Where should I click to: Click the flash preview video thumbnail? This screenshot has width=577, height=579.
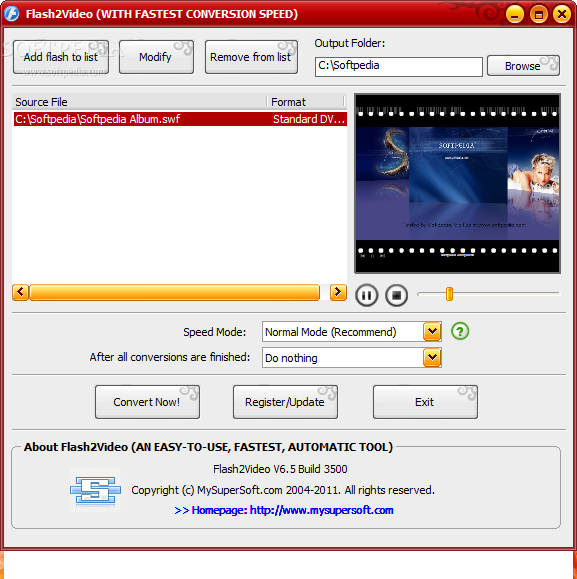click(457, 183)
